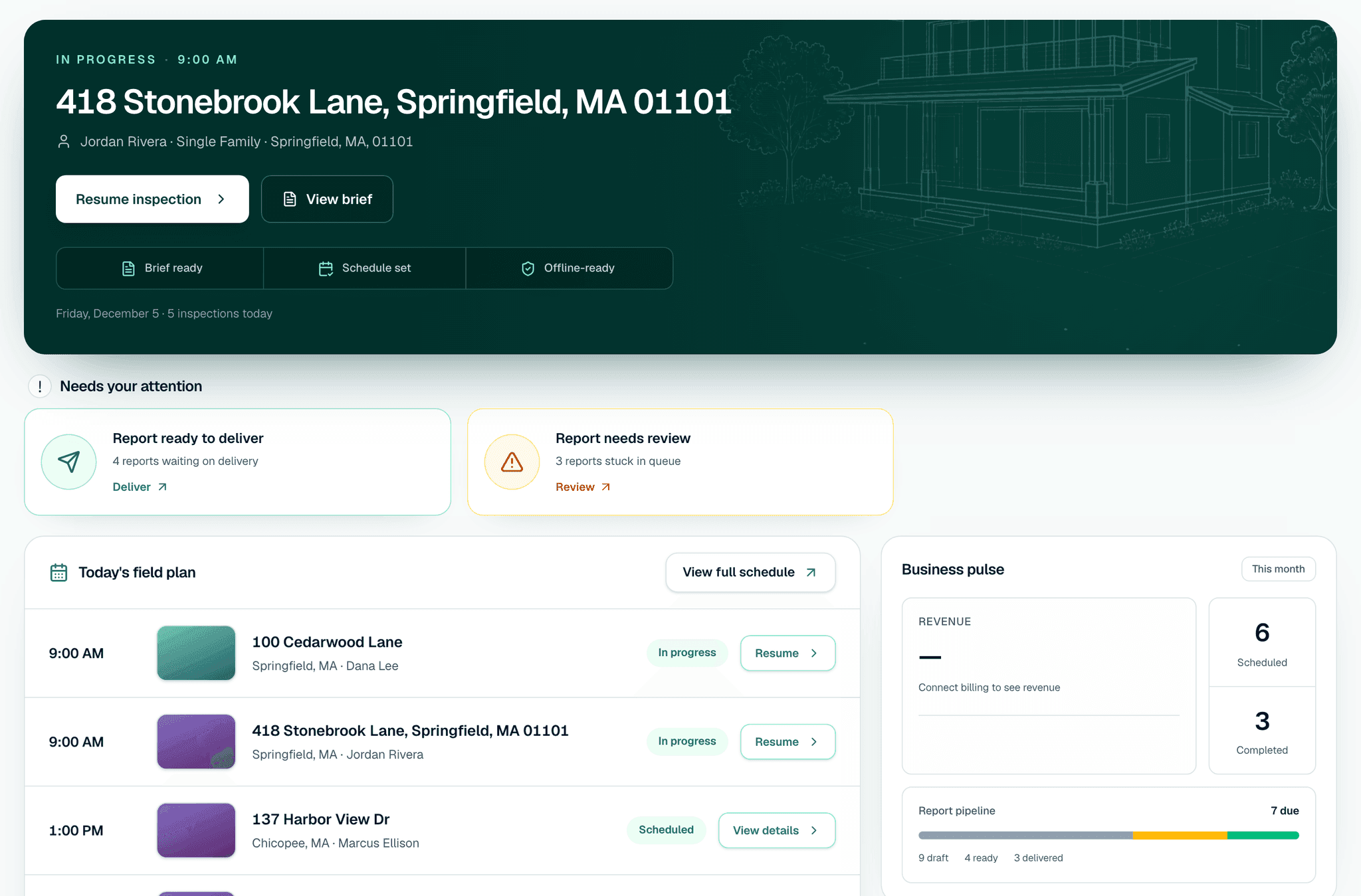
Task: View details for 137 Harbor View Dr
Action: (x=776, y=830)
